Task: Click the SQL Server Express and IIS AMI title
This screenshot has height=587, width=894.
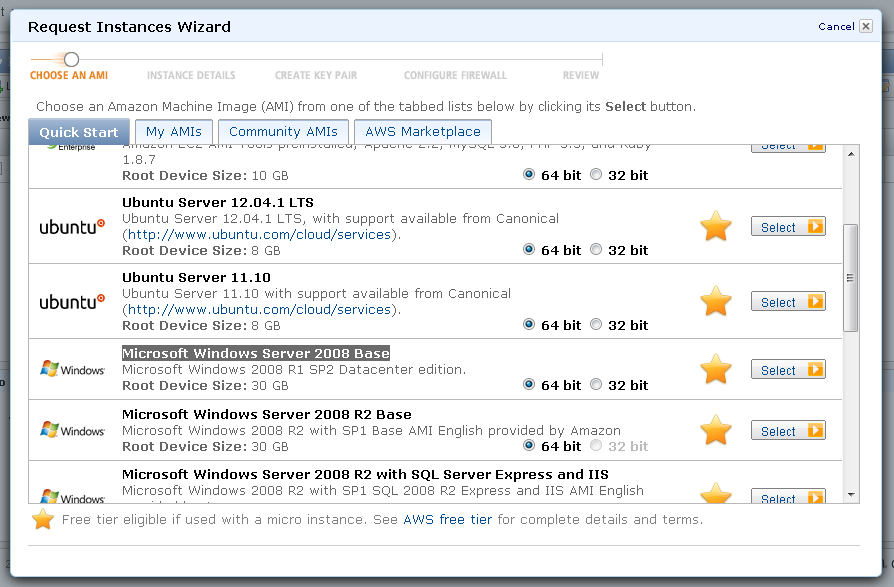Action: pyautogui.click(x=365, y=475)
